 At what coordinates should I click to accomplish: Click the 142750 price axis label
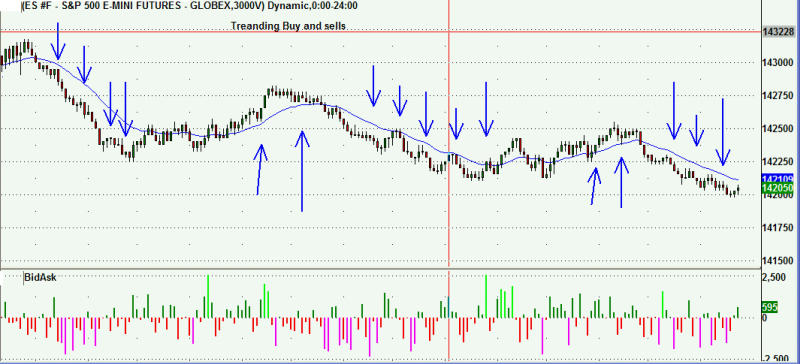[x=778, y=95]
